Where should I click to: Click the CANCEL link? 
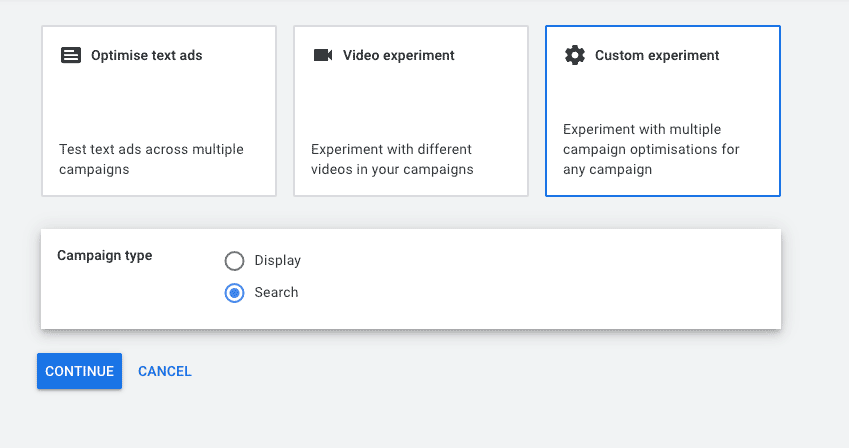pos(165,371)
